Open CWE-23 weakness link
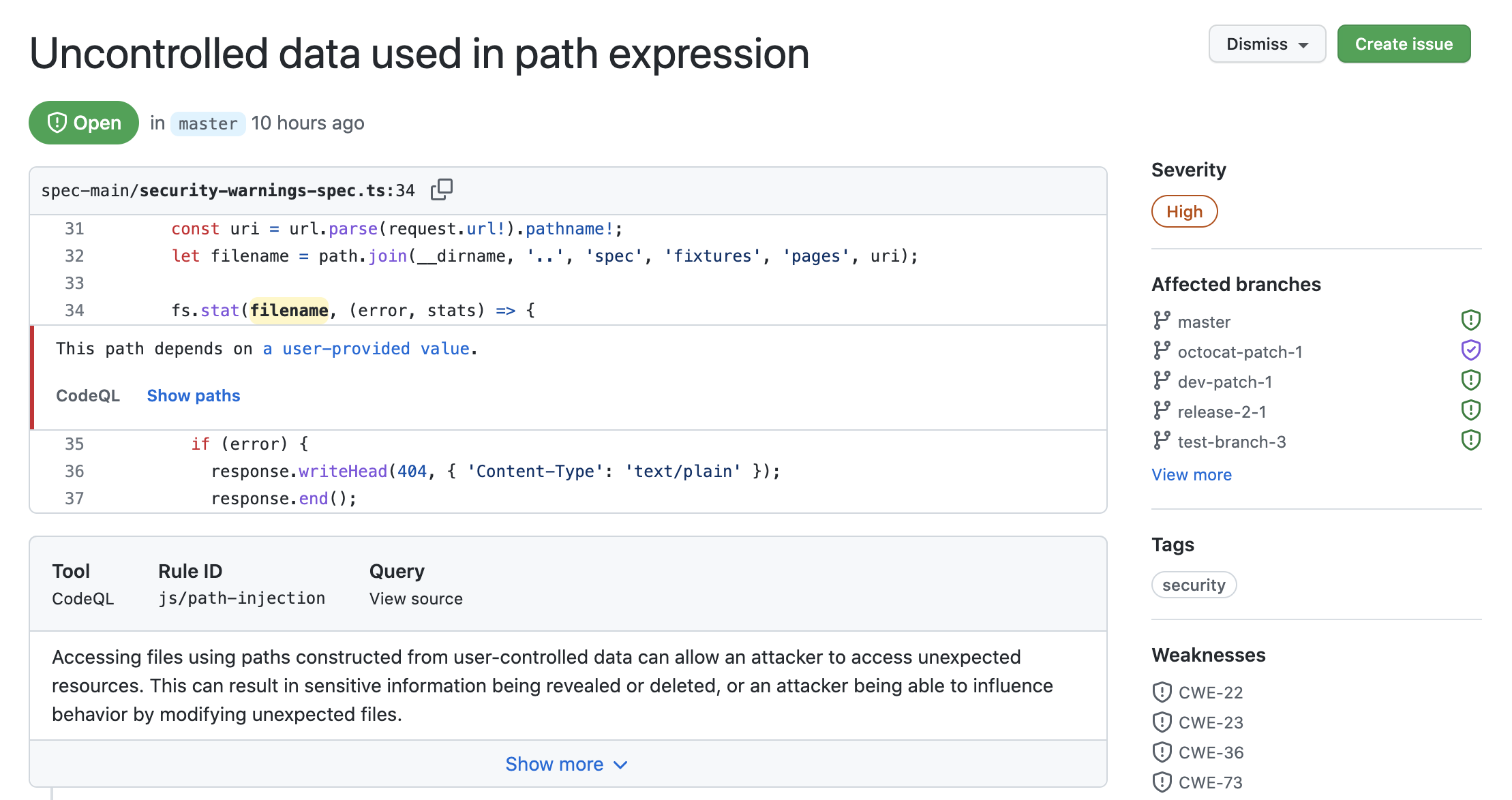1512x800 pixels. coord(1211,723)
